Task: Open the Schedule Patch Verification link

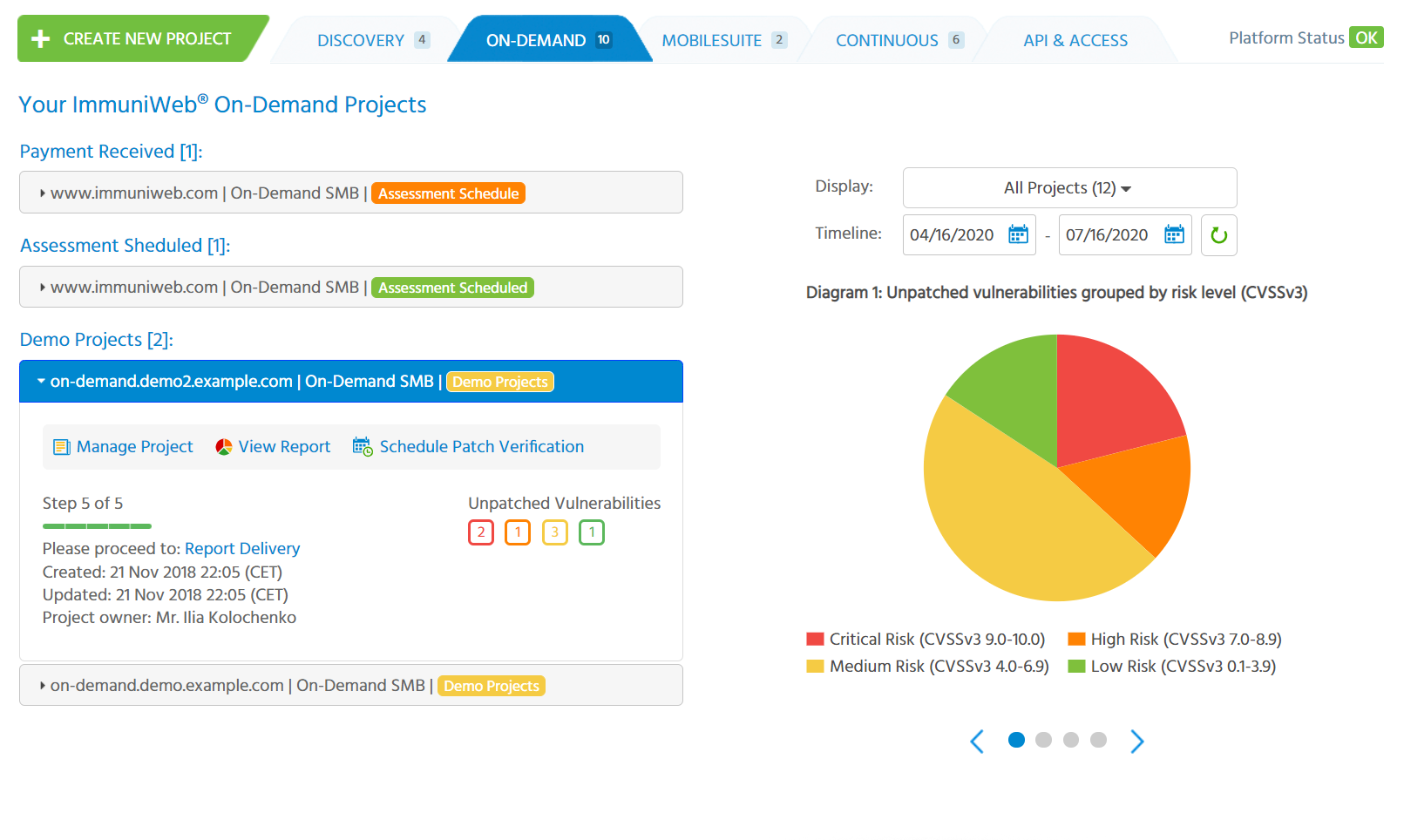Action: (x=482, y=447)
